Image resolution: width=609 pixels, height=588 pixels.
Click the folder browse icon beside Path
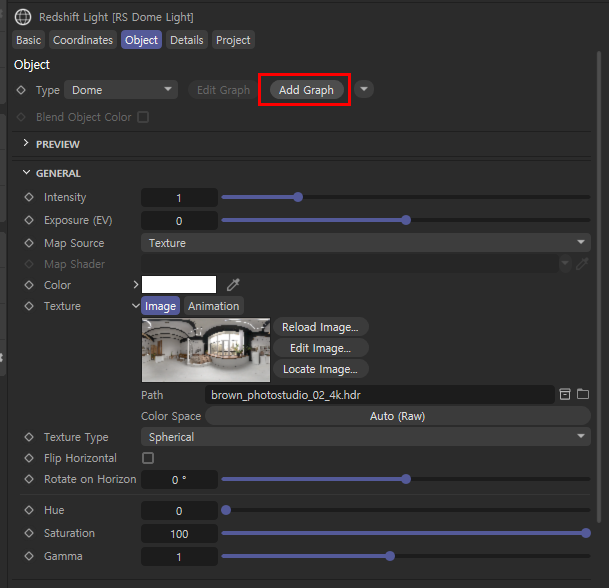click(583, 395)
